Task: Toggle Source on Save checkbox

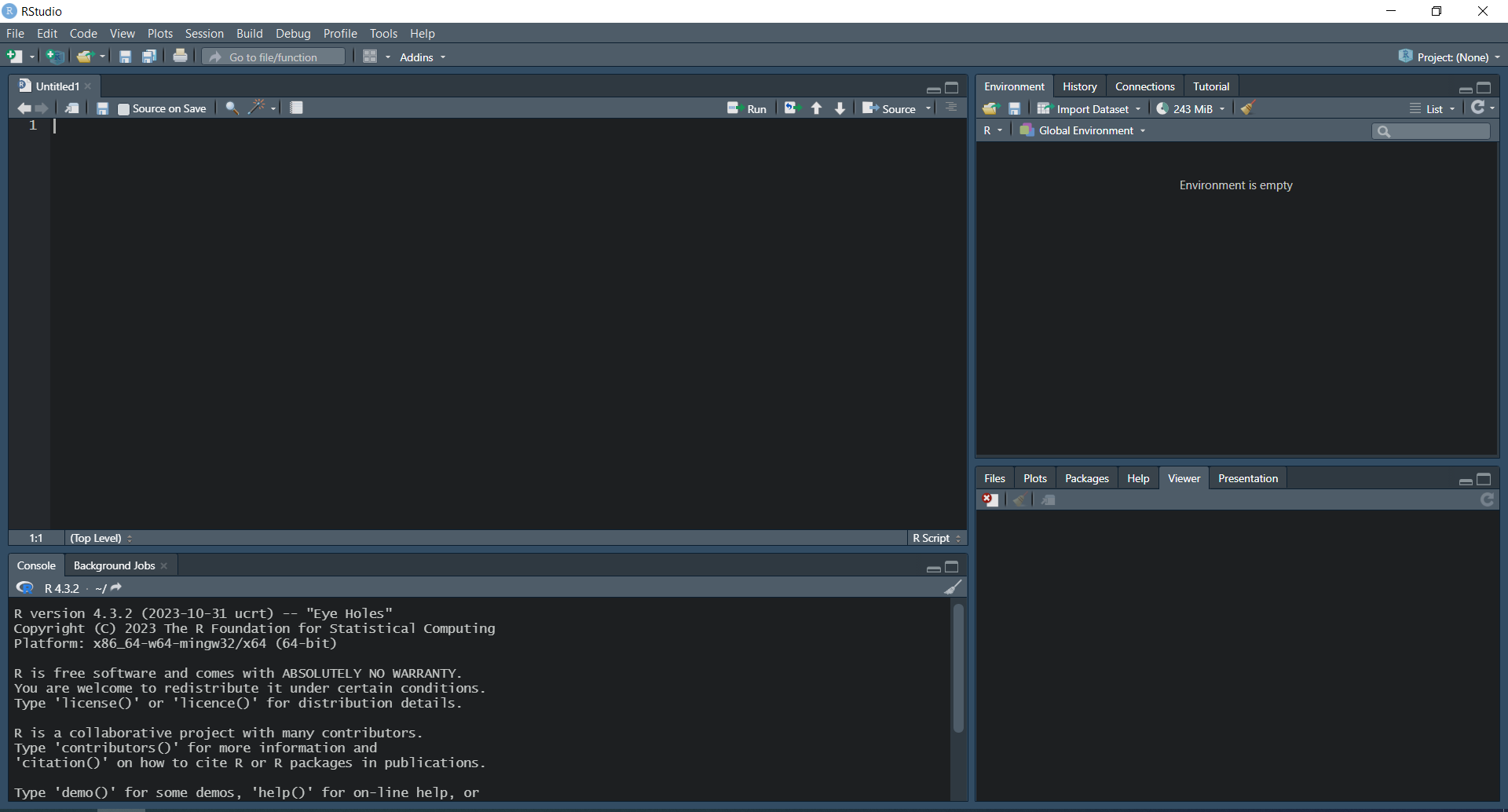Action: (x=123, y=109)
